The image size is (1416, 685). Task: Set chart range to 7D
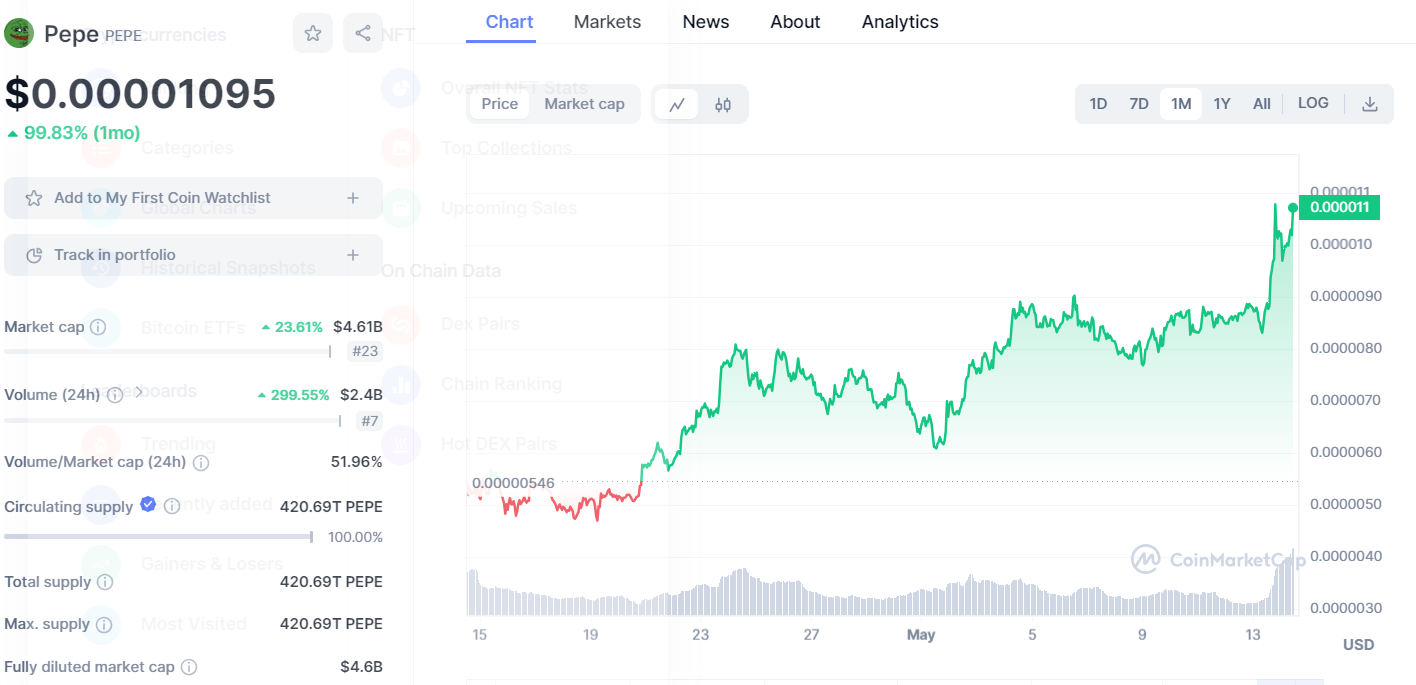[x=1139, y=104]
